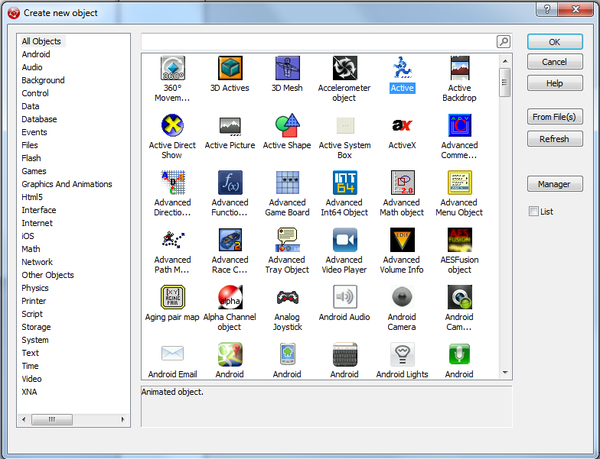Click the search magnifier icon

pos(503,42)
